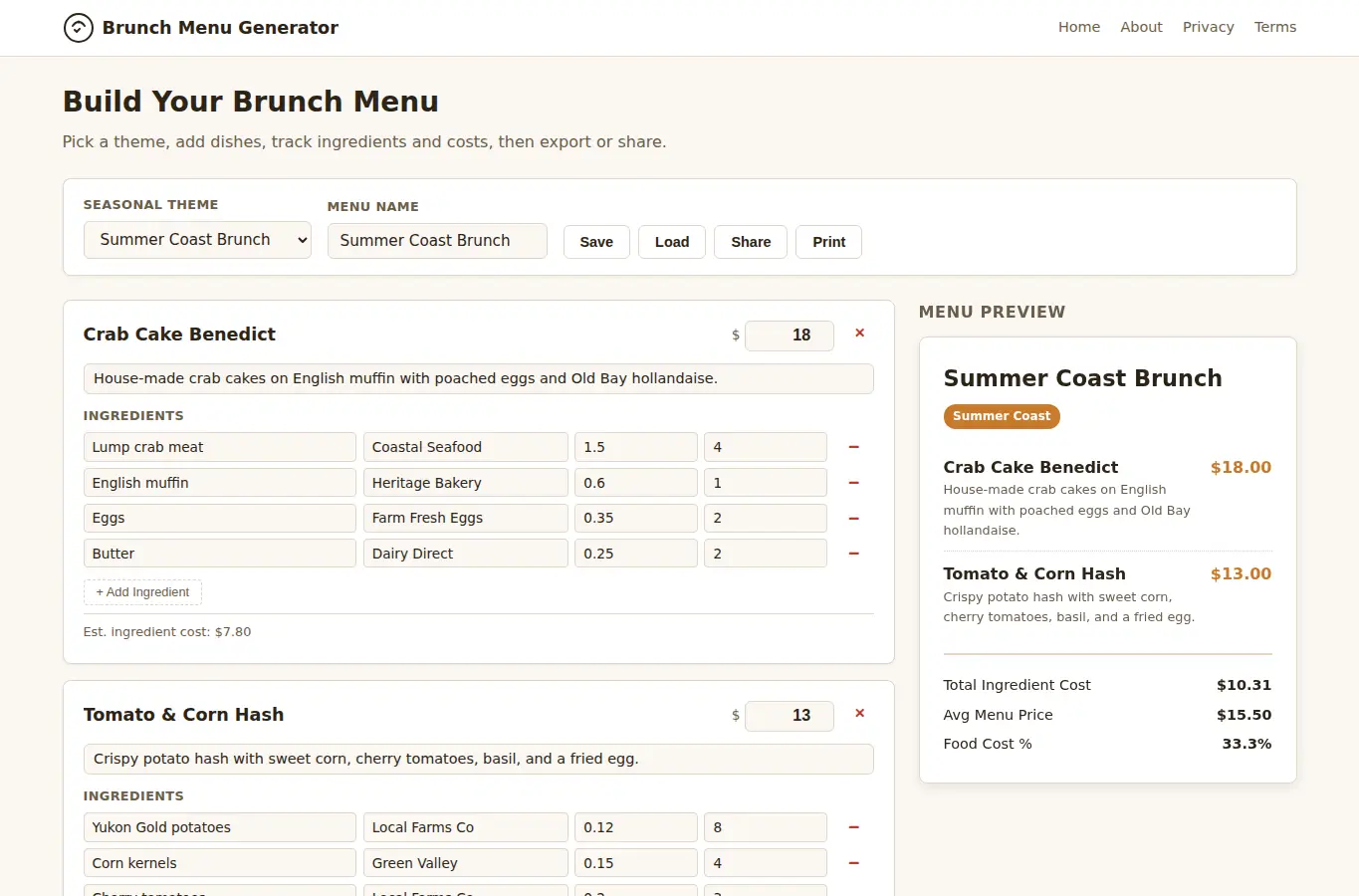Edit the Tomato & Corn Hash price field
1359x896 pixels.
point(790,716)
